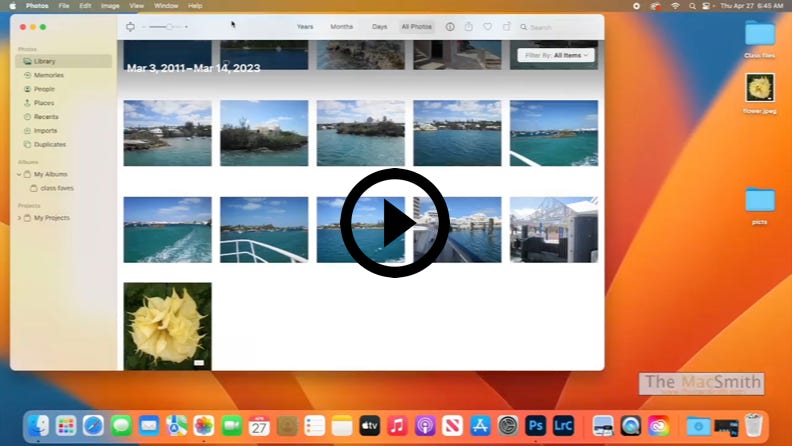This screenshot has height=446, width=792.
Task: Click the Share icon in Photos toolbar
Action: [469, 26]
